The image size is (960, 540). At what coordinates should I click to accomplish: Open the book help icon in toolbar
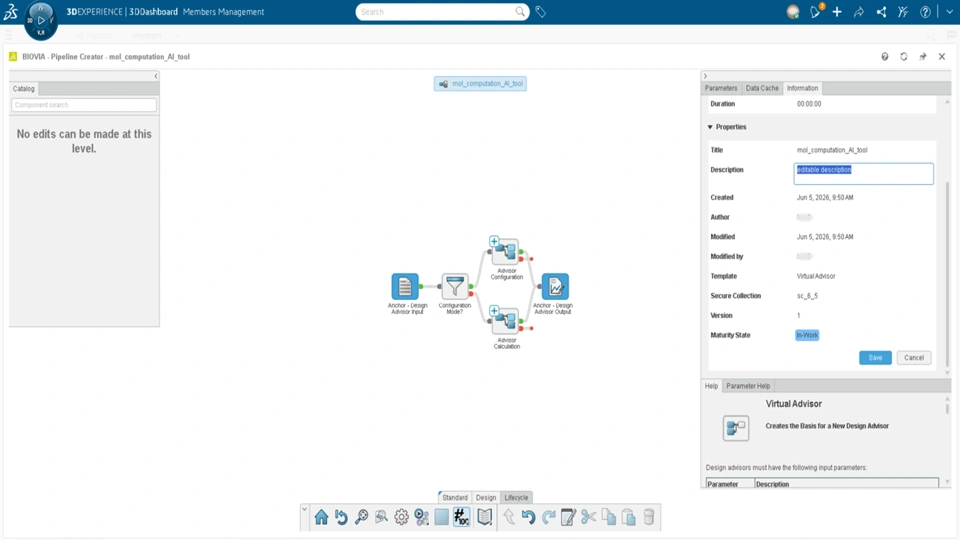pos(484,517)
